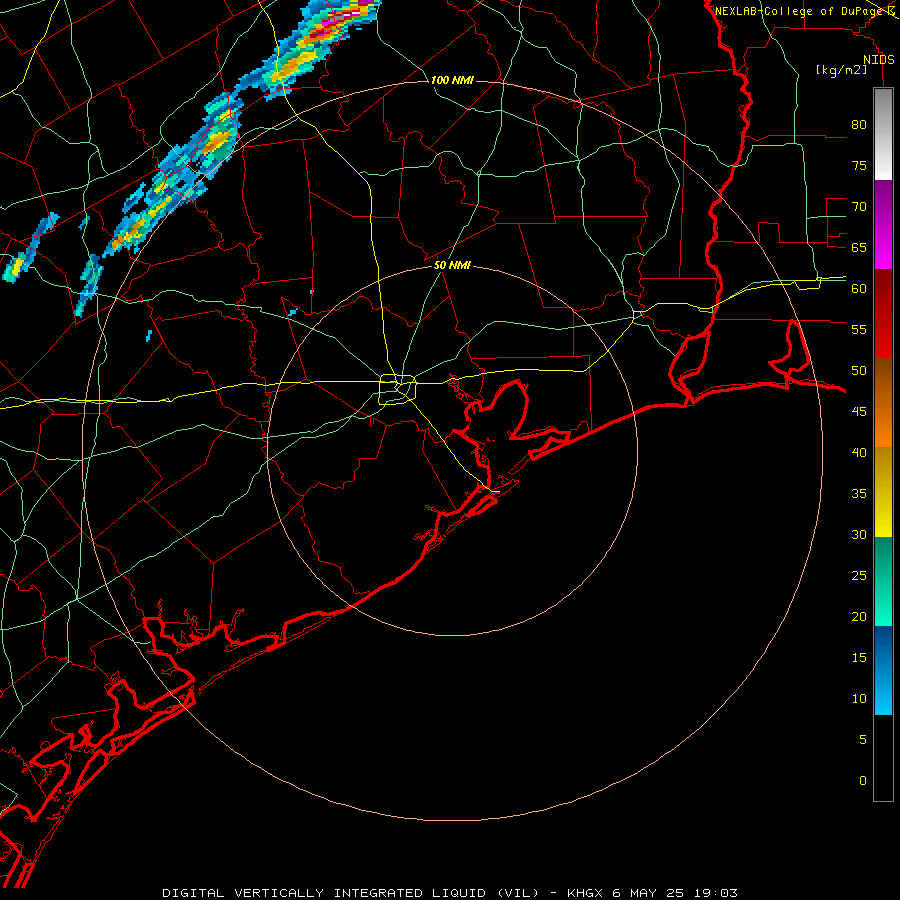Pick the blue segment of the color bar
Viewport: 900px width, 900px height.
pos(883,670)
